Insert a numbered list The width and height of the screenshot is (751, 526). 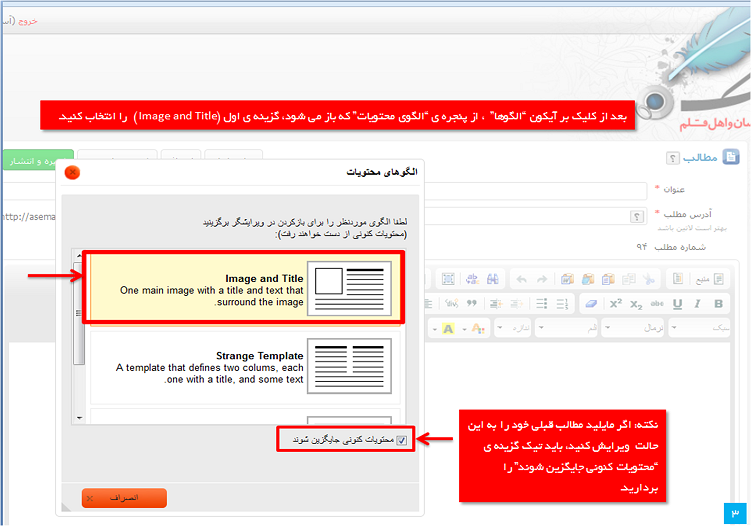click(562, 304)
